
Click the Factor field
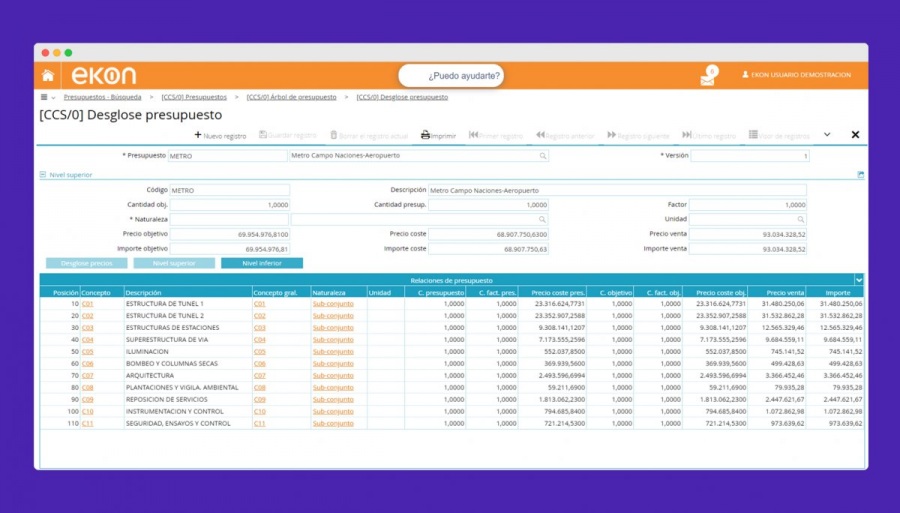pyautogui.click(x=748, y=205)
